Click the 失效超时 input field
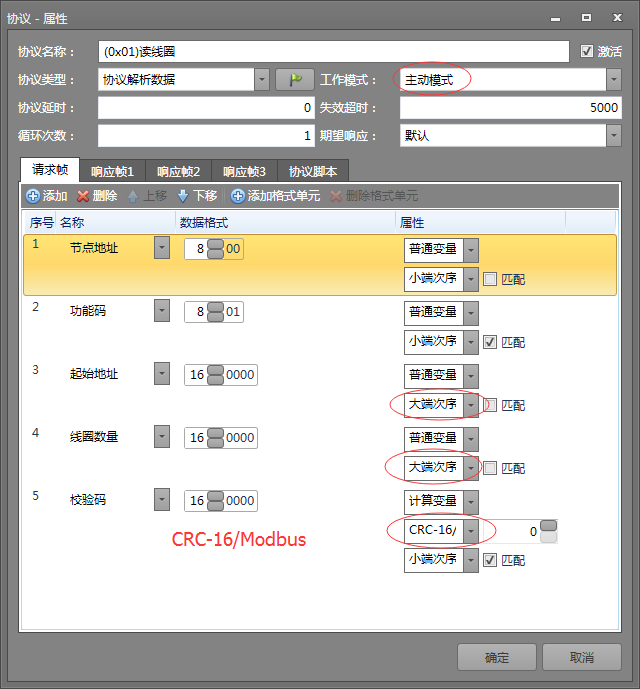 tap(511, 108)
